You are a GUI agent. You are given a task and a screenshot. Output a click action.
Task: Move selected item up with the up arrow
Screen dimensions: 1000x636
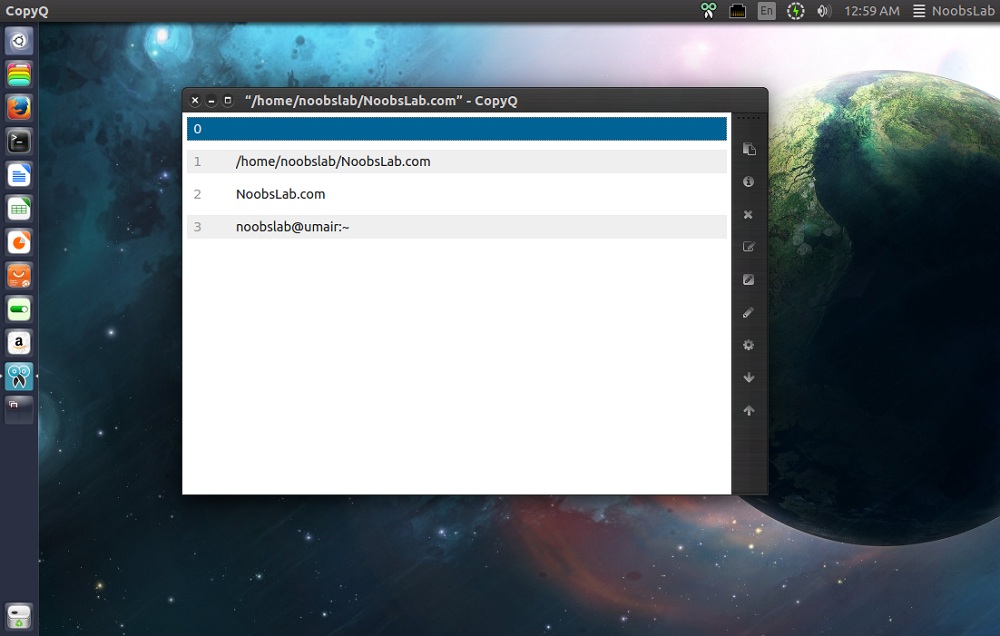(749, 410)
